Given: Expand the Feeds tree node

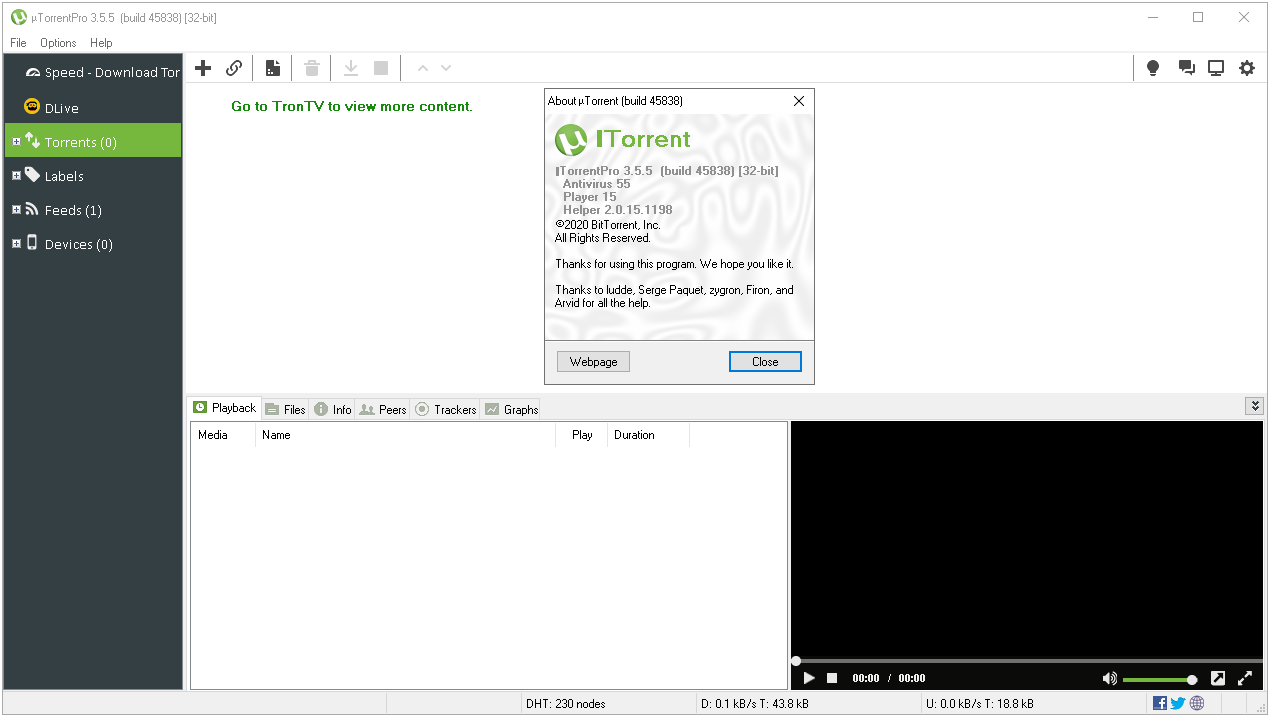Looking at the screenshot, I should (16, 210).
